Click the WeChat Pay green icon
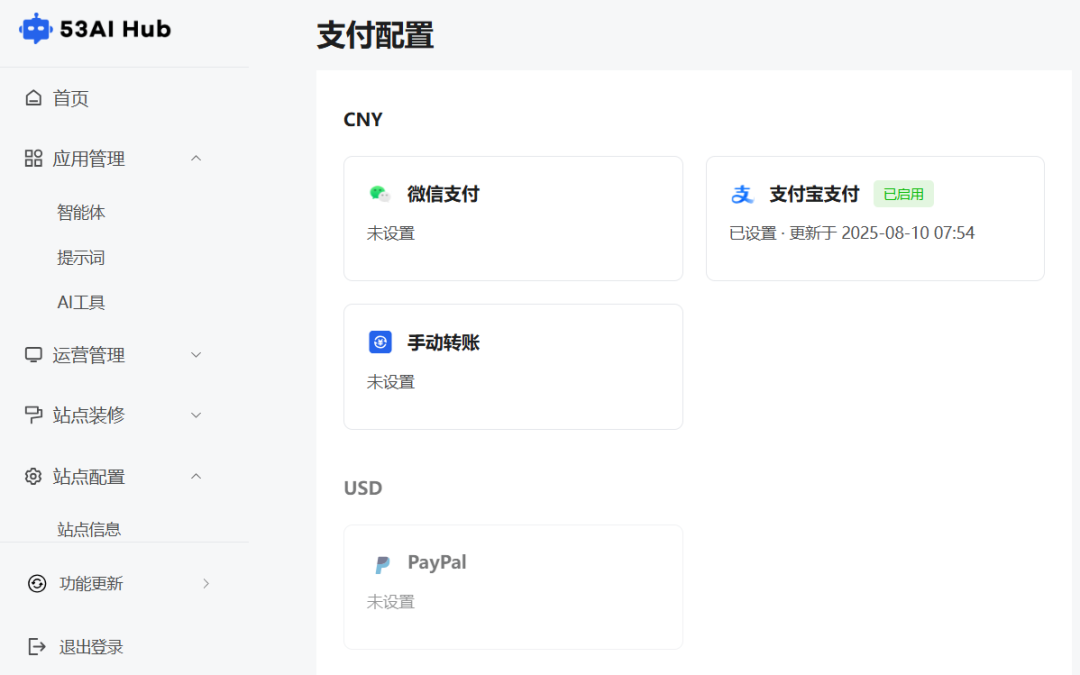This screenshot has height=675, width=1080. point(380,193)
